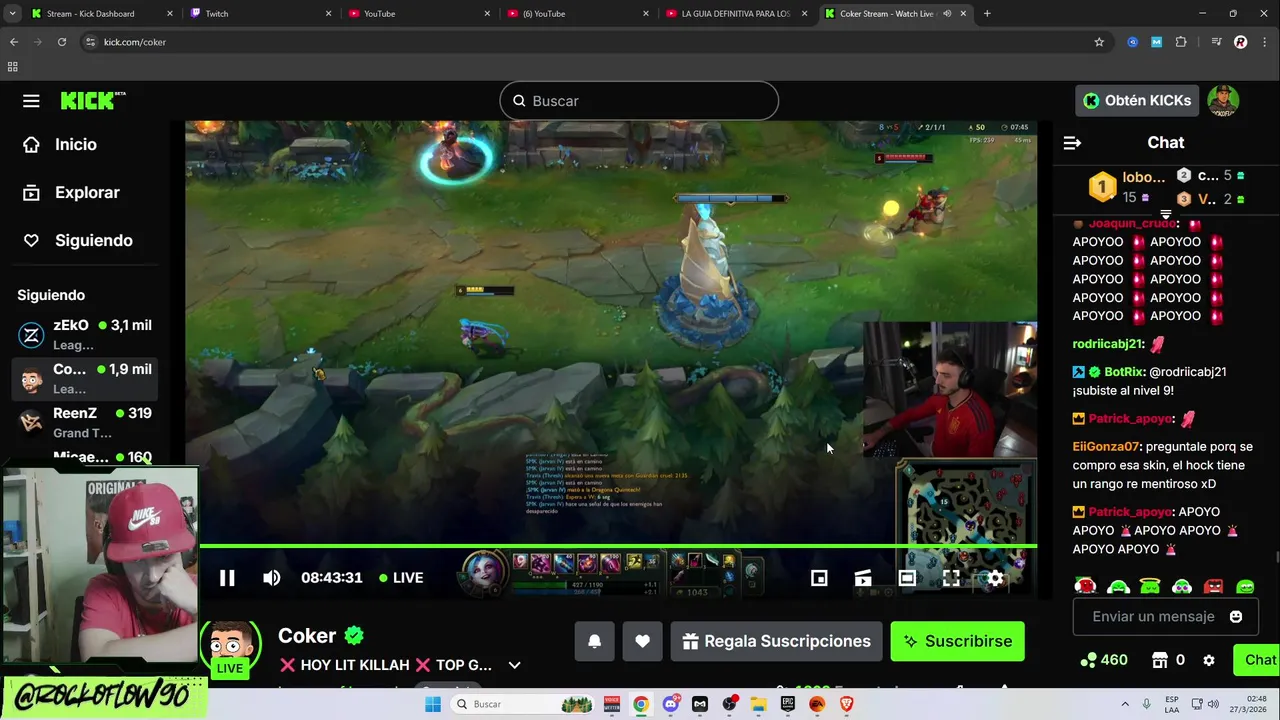Screen dimensions: 1280x720
Task: Click the 460 channel points icon
Action: (x=1088, y=660)
